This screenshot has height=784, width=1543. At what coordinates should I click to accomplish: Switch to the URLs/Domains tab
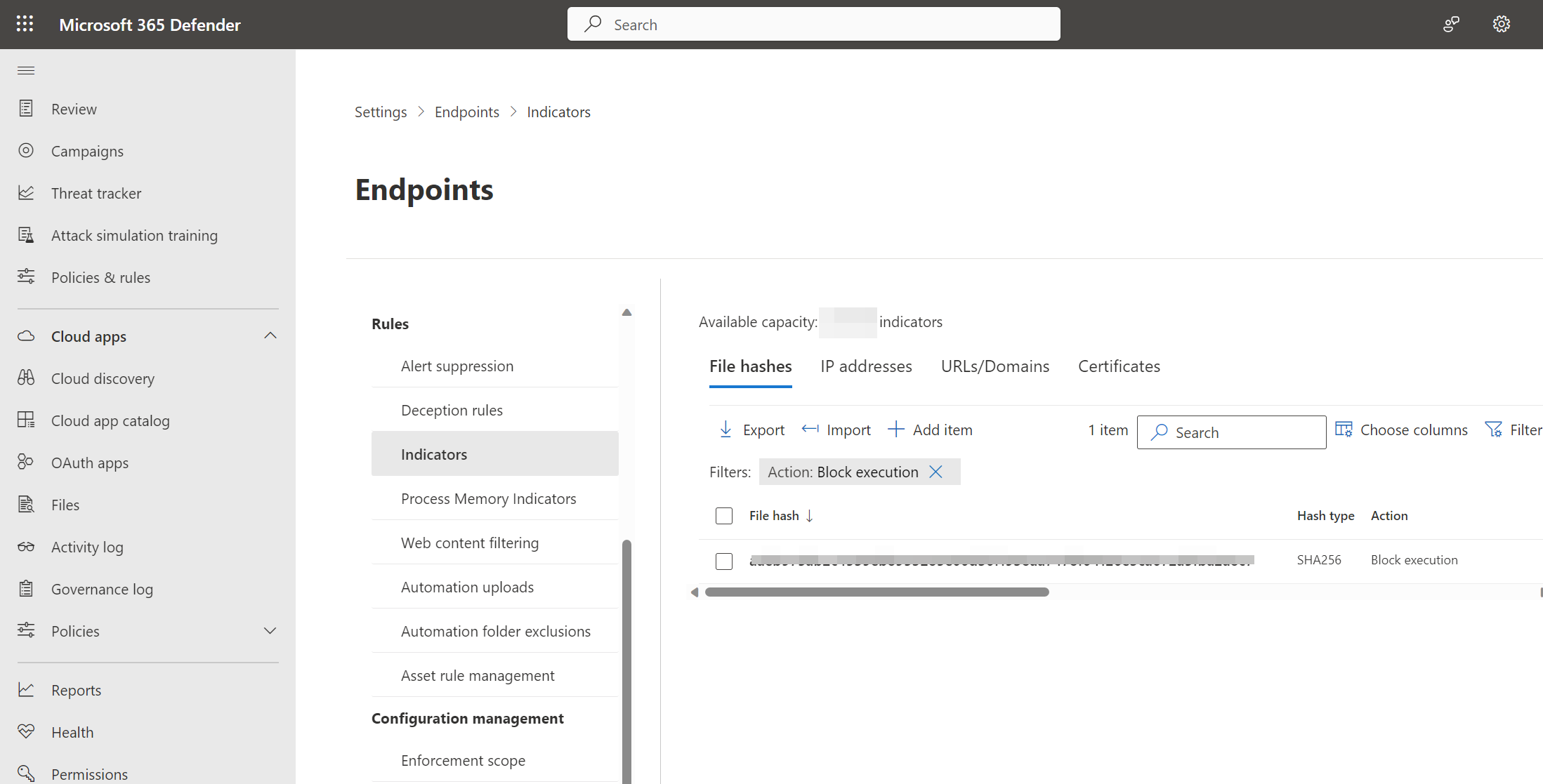point(995,366)
